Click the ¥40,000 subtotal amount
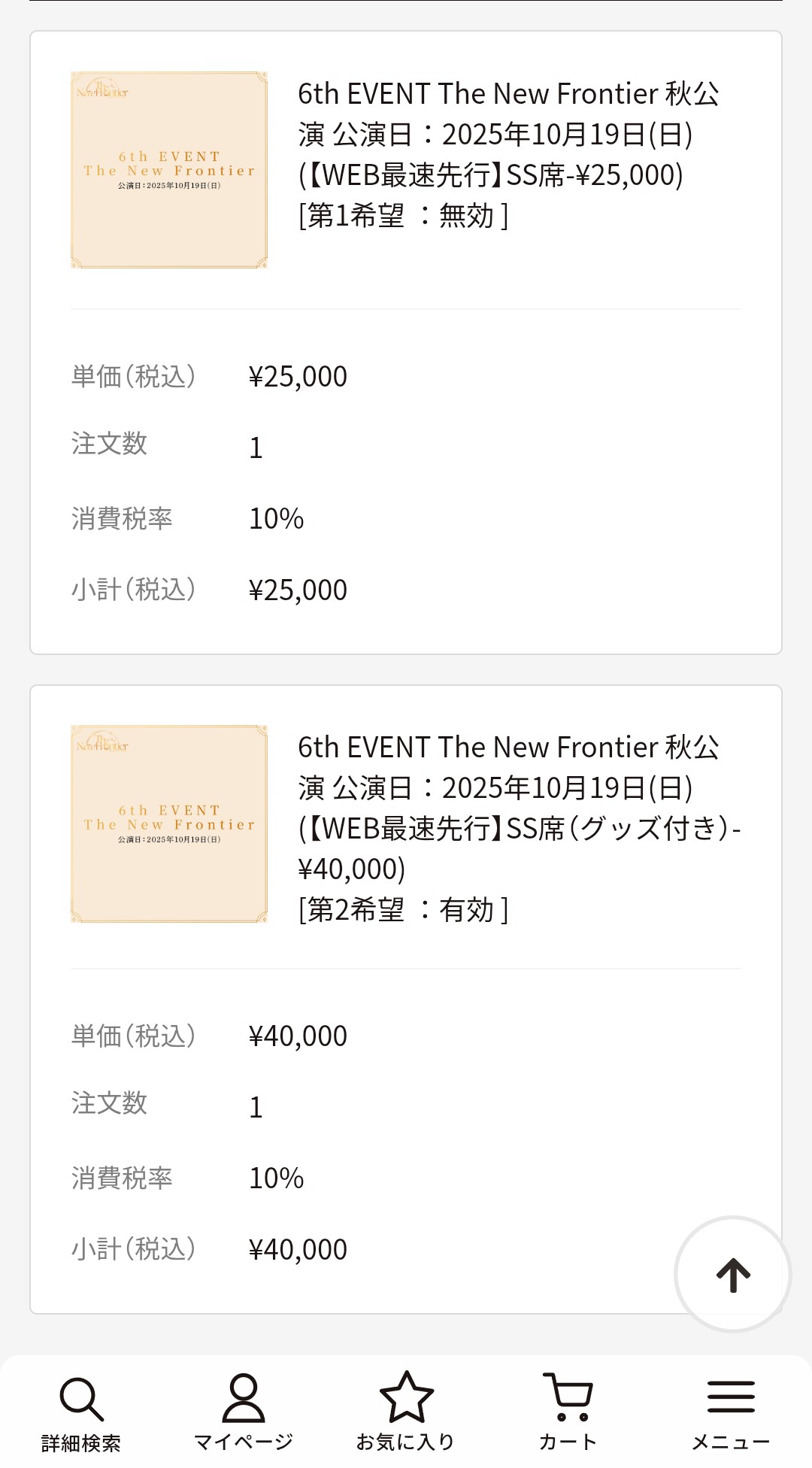Viewport: 812px width, 1468px height. tap(298, 1250)
